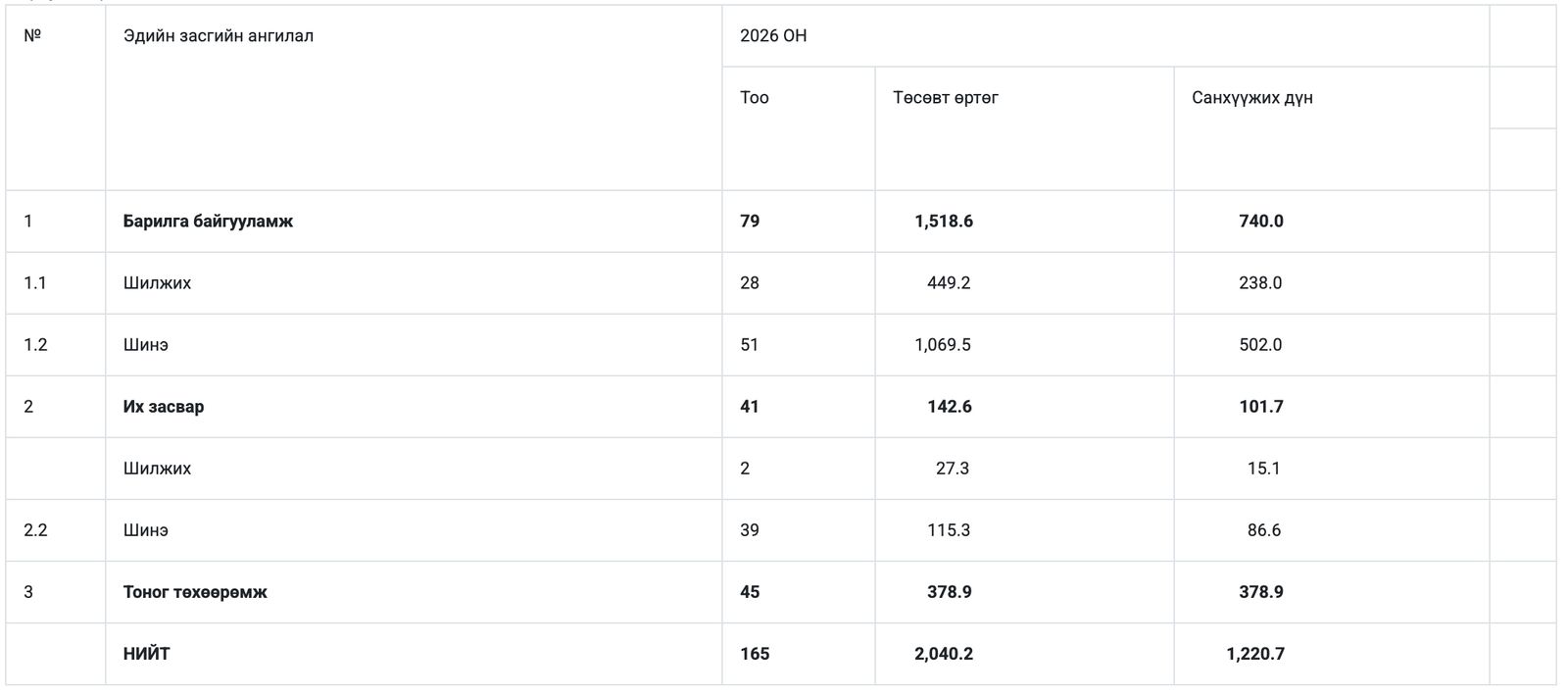Viewport: 1568px width, 694px height.
Task: Select the 142.6 budget cost cell
Action: coord(950,407)
